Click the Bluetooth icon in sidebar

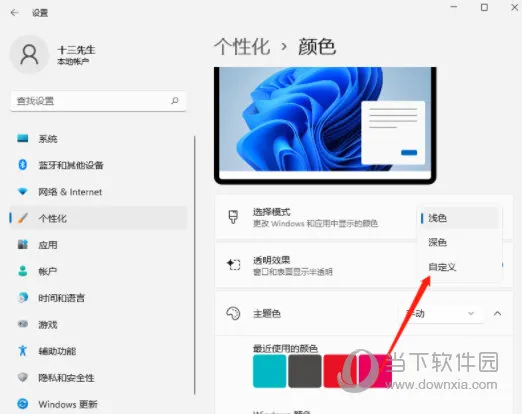[x=23, y=165]
